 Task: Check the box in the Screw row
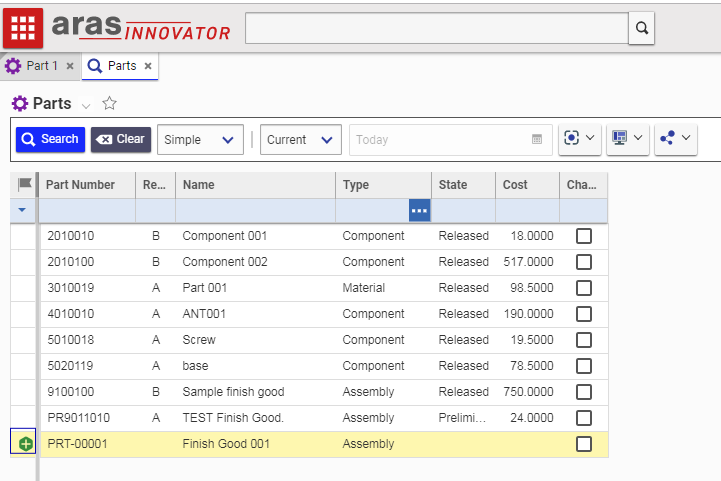pyautogui.click(x=584, y=340)
